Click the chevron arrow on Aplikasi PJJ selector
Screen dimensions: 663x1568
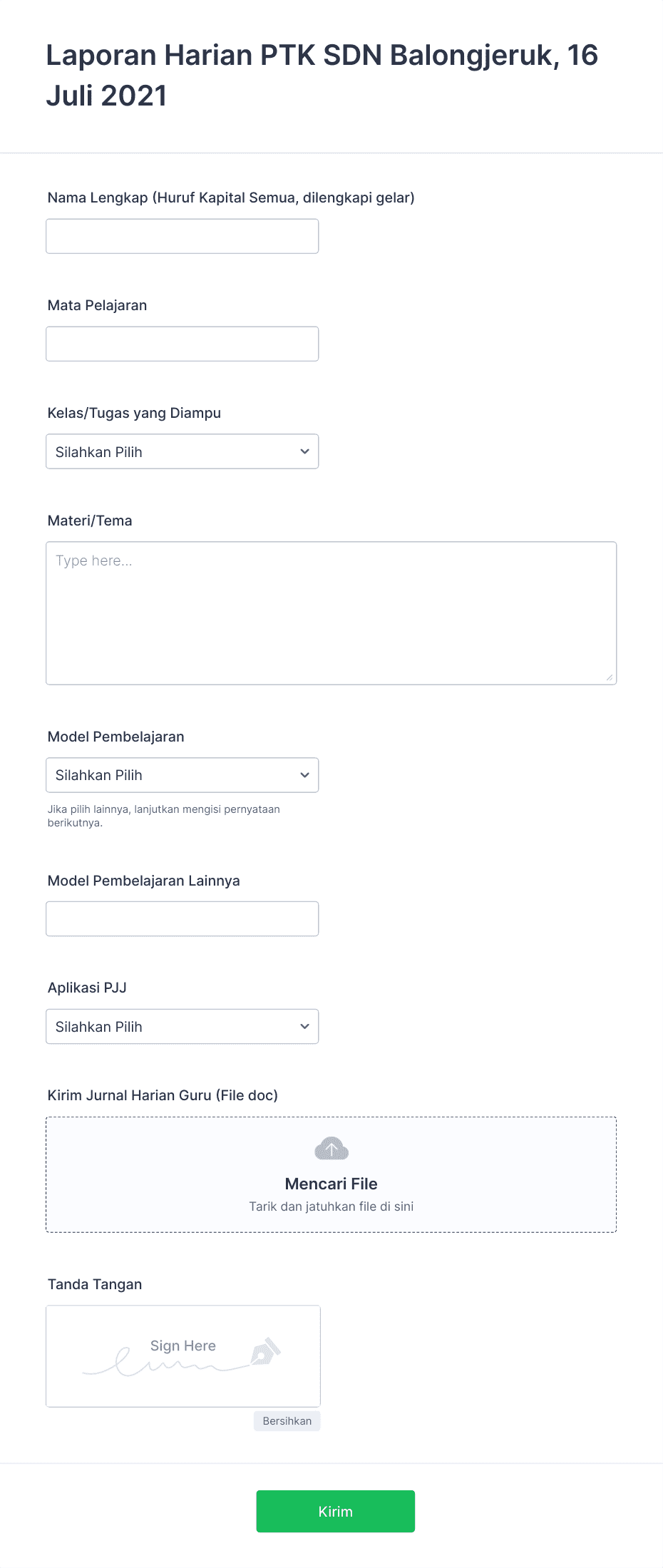[304, 1027]
